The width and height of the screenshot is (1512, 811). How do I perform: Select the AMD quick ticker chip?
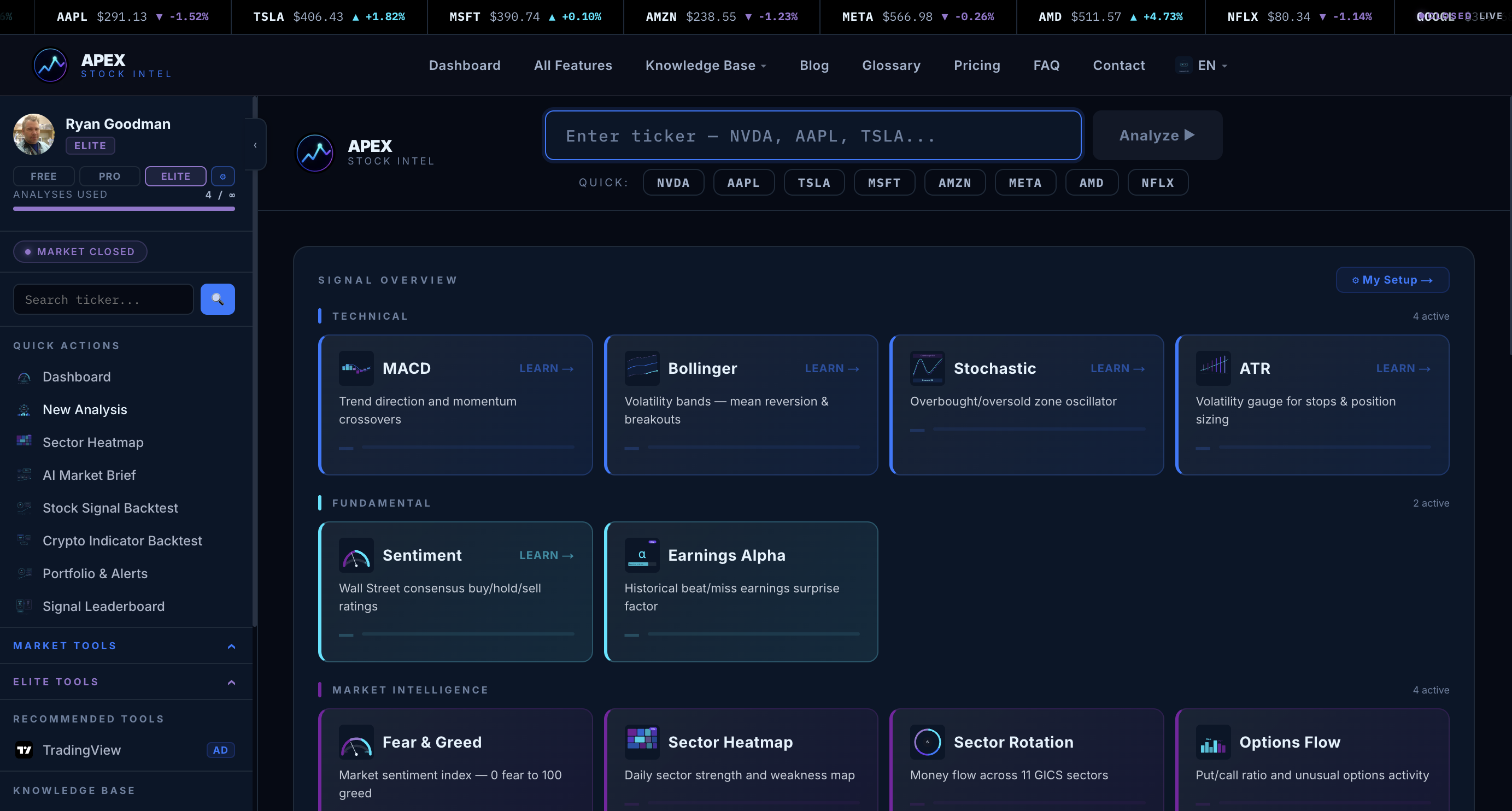point(1092,183)
